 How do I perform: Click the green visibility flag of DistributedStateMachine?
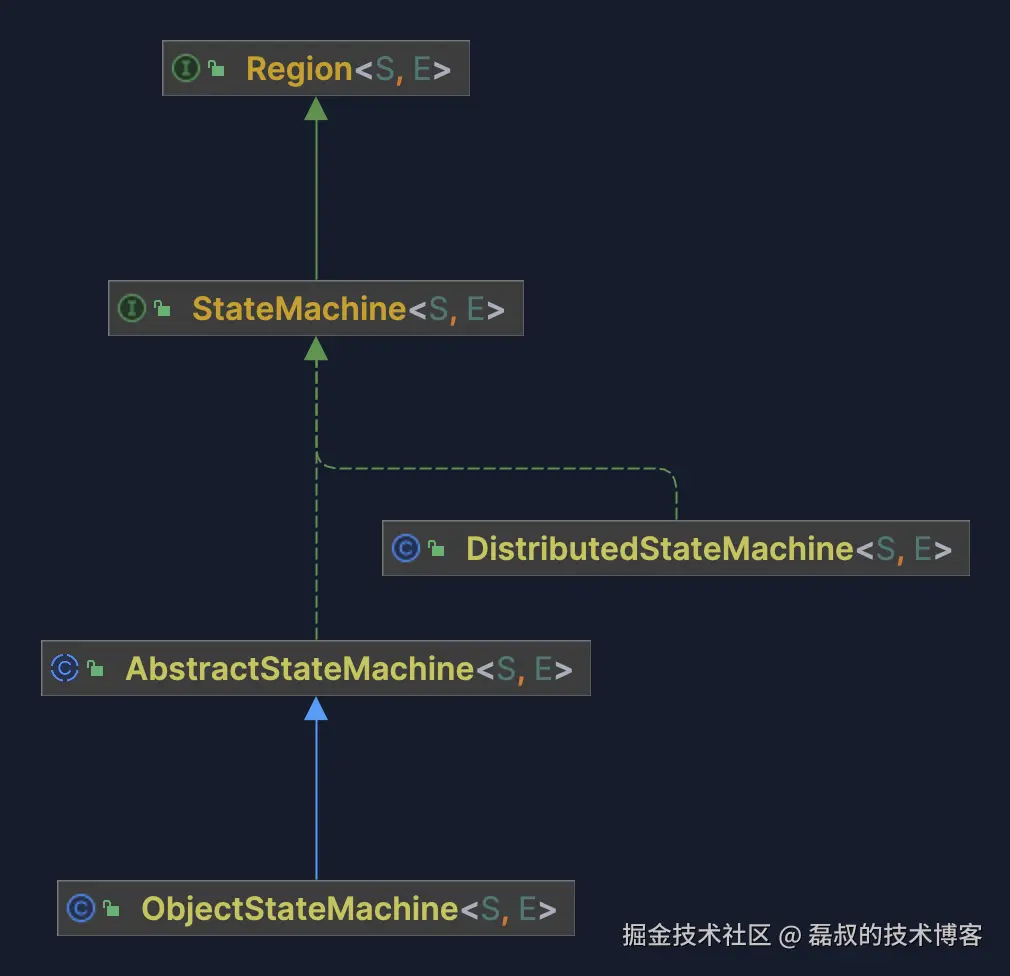tap(436, 548)
